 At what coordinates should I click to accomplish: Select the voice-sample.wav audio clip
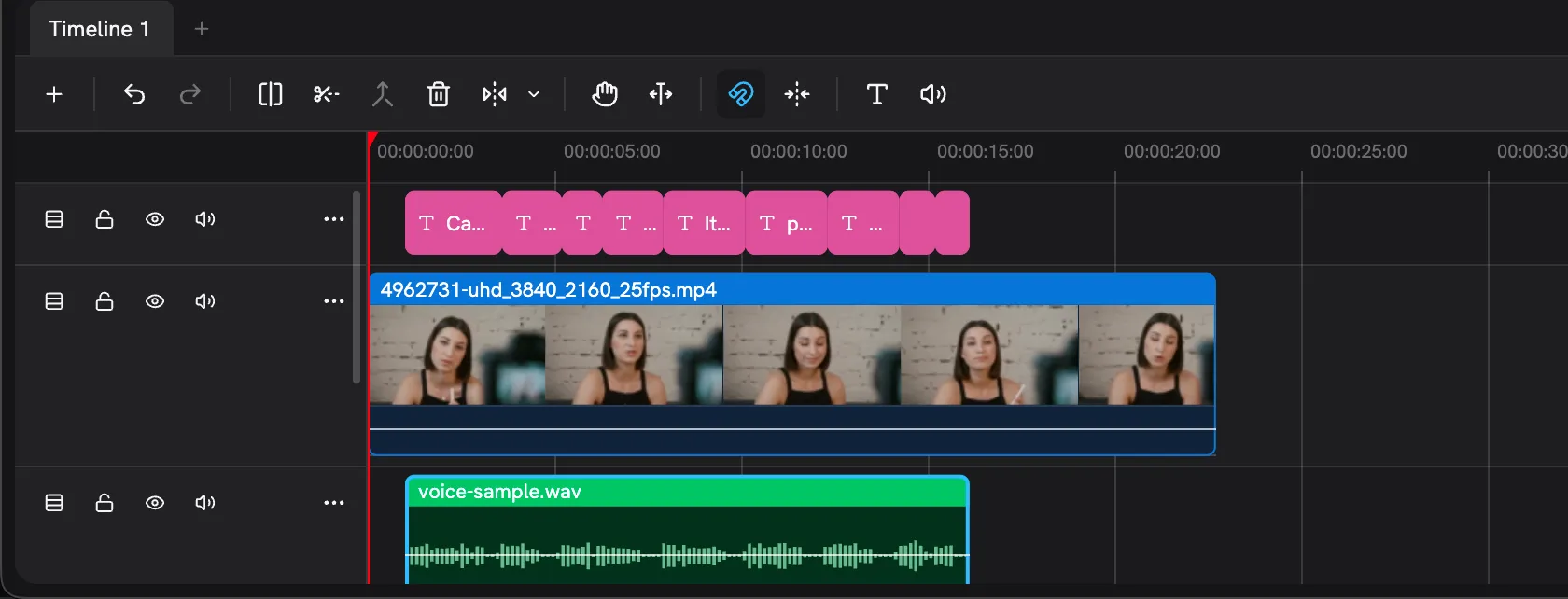pyautogui.click(x=687, y=530)
